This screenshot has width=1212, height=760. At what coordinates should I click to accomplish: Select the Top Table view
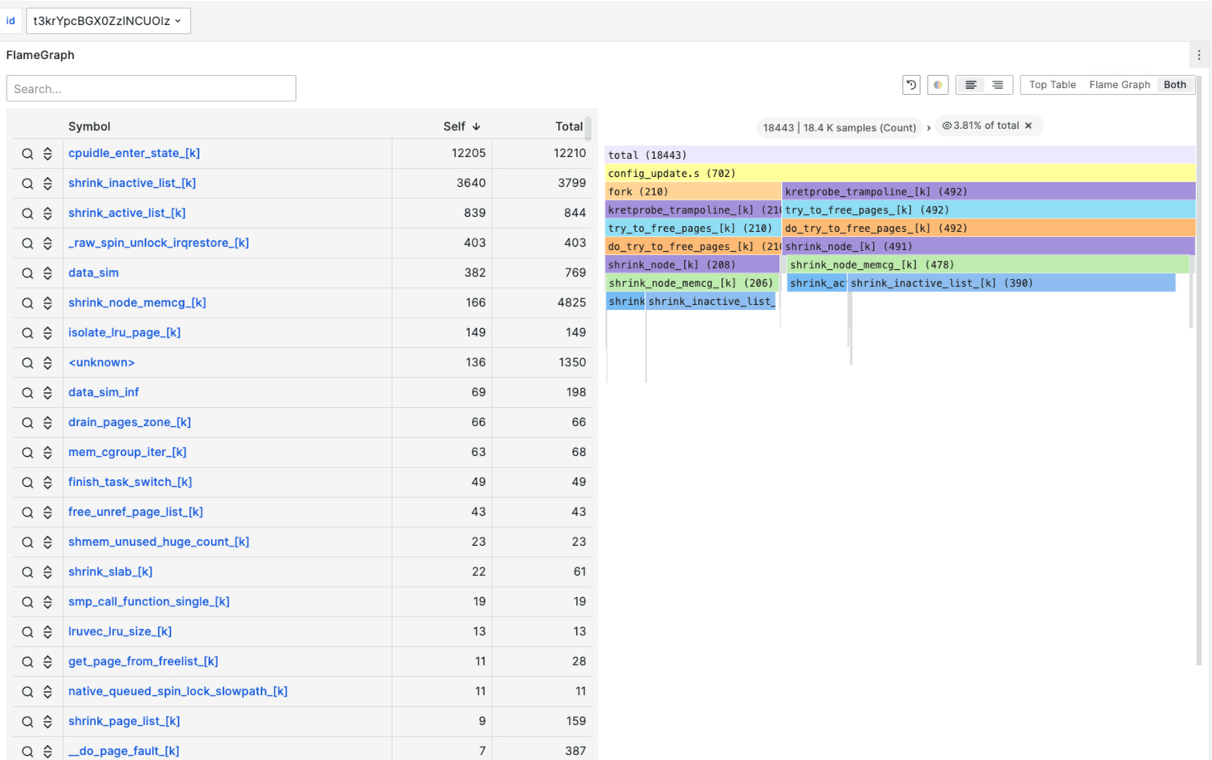(1052, 85)
